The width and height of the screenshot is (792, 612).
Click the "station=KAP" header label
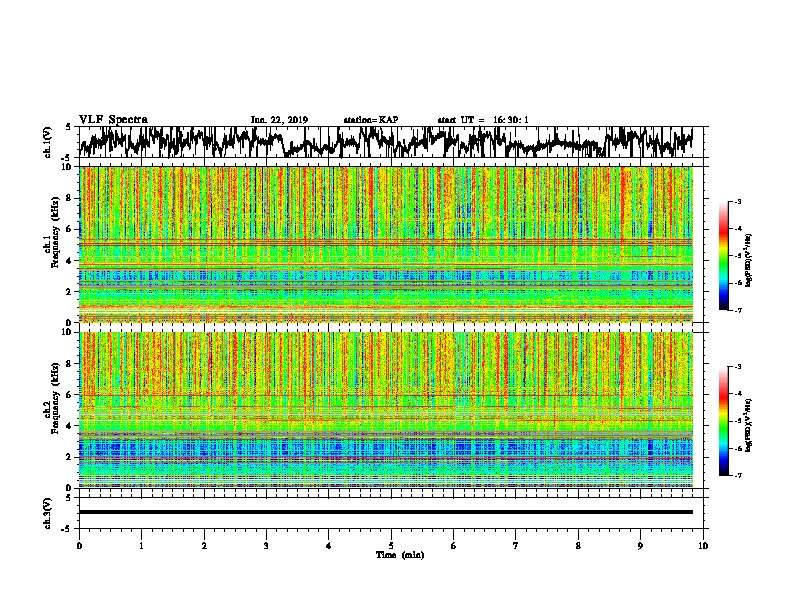pyautogui.click(x=371, y=120)
